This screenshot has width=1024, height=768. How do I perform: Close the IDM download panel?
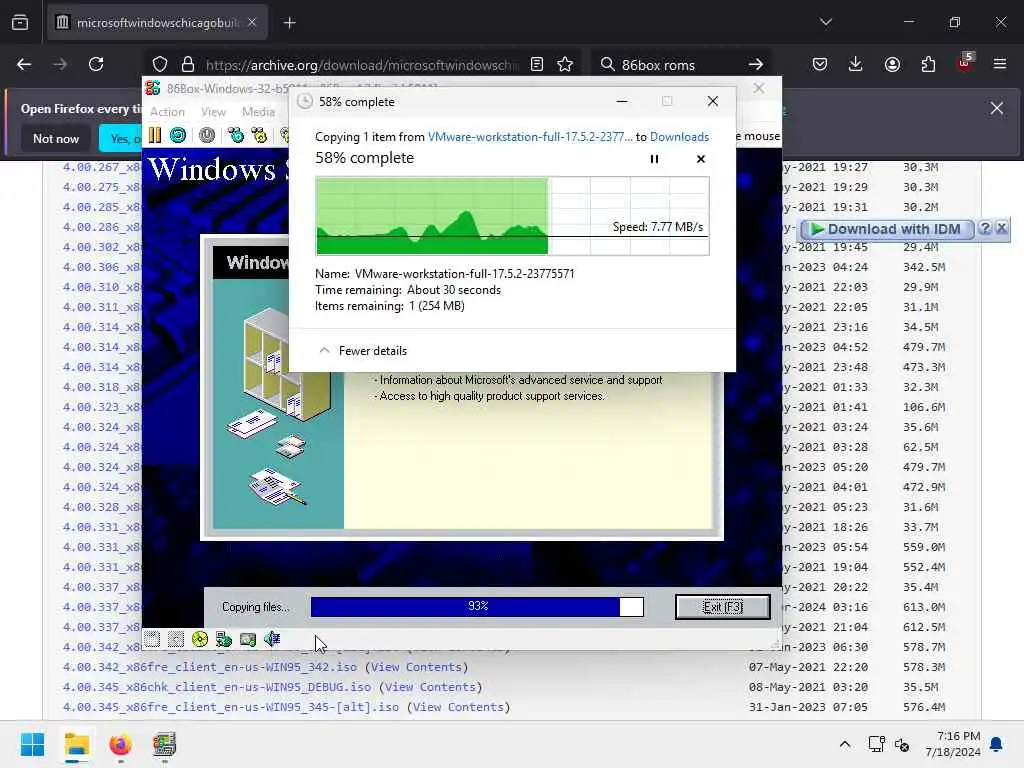click(1001, 228)
